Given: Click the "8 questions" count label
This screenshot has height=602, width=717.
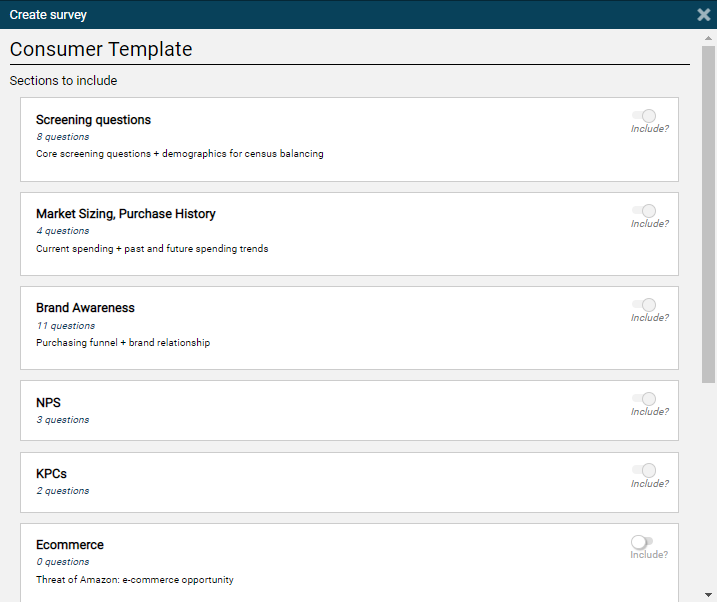Looking at the screenshot, I should click(62, 137).
